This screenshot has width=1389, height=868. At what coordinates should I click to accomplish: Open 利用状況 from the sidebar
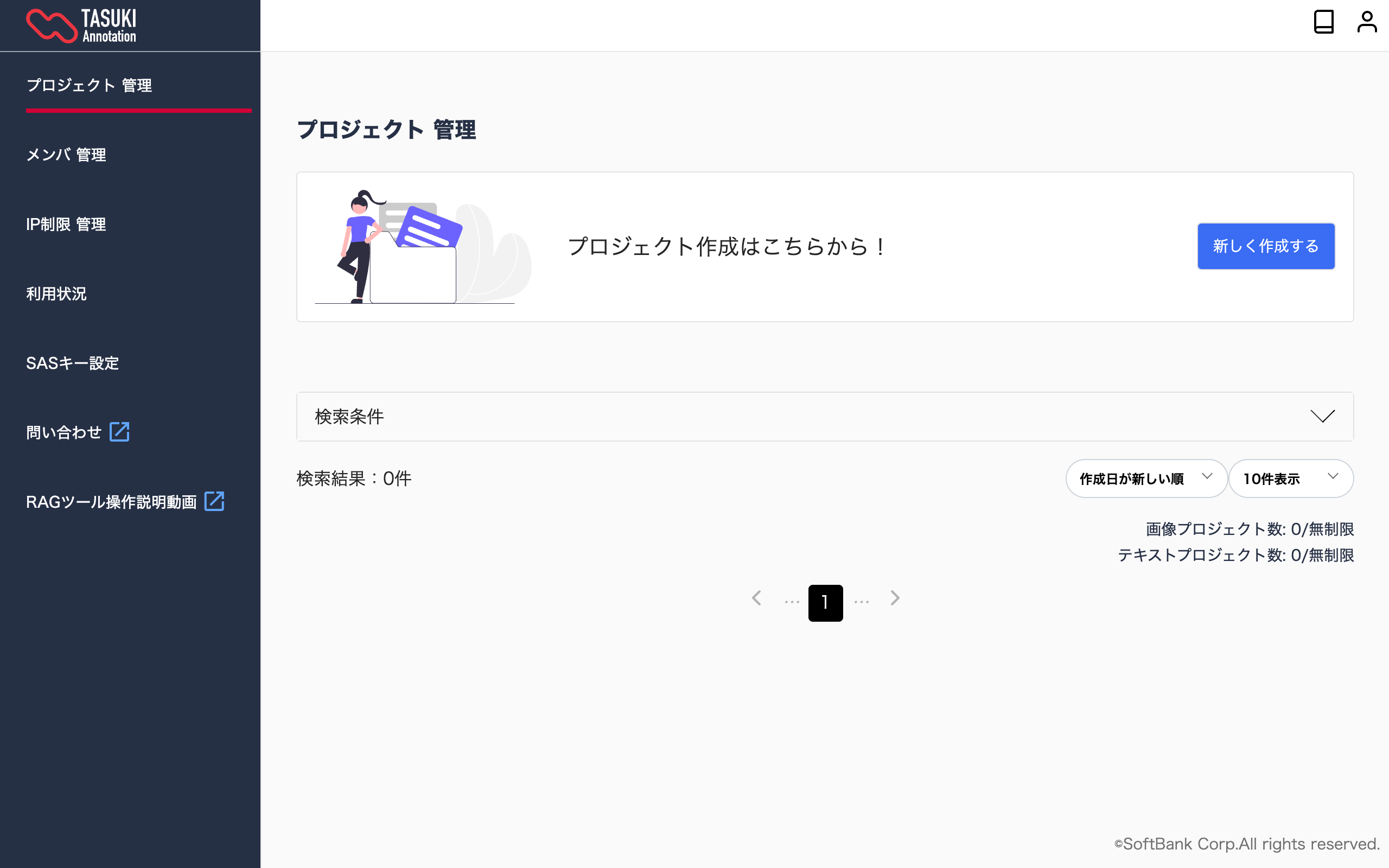click(56, 295)
